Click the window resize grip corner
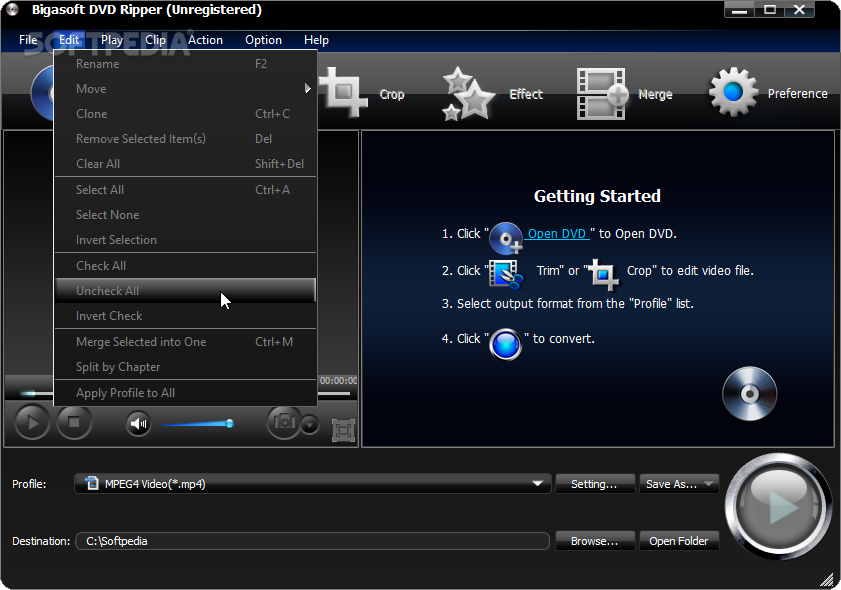The width and height of the screenshot is (841, 590). point(827,578)
